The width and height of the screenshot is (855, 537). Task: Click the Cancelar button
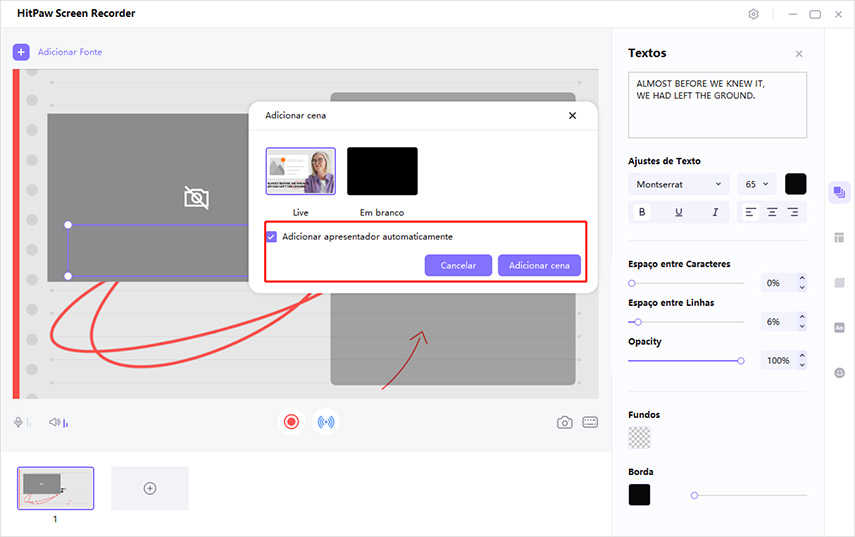click(458, 266)
